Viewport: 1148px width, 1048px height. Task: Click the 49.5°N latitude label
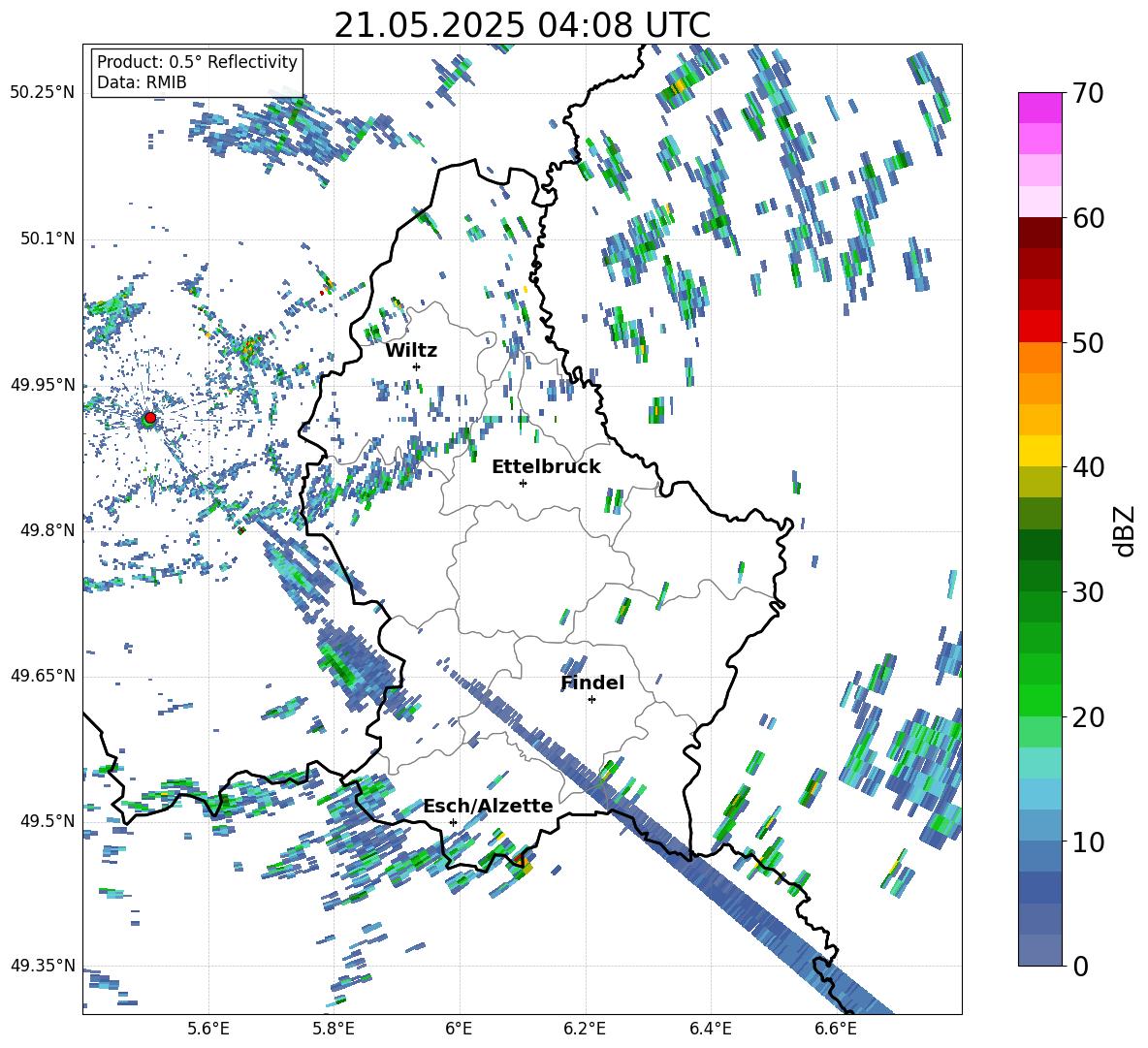click(x=47, y=820)
